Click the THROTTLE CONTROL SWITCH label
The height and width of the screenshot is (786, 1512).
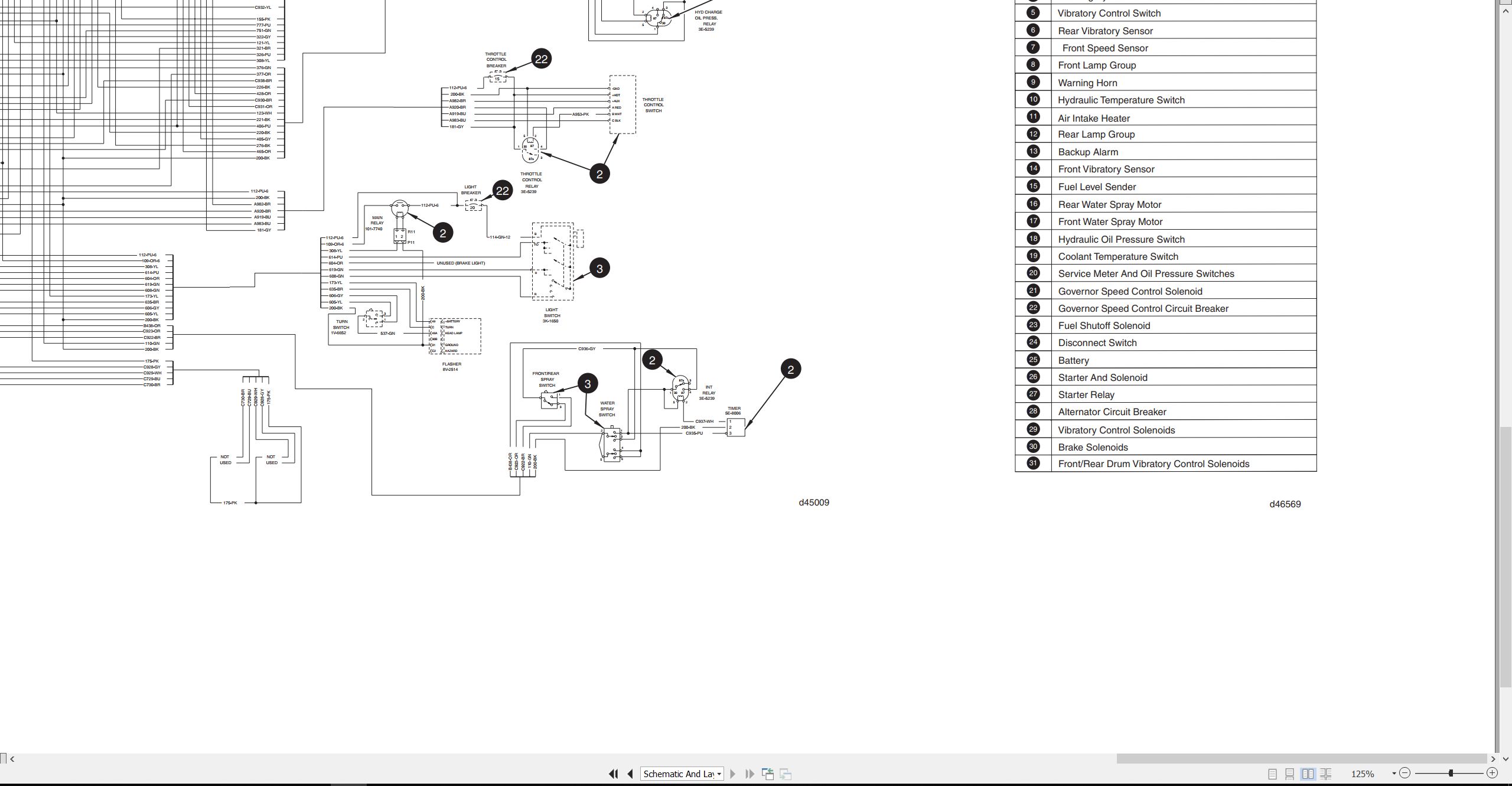pos(653,105)
